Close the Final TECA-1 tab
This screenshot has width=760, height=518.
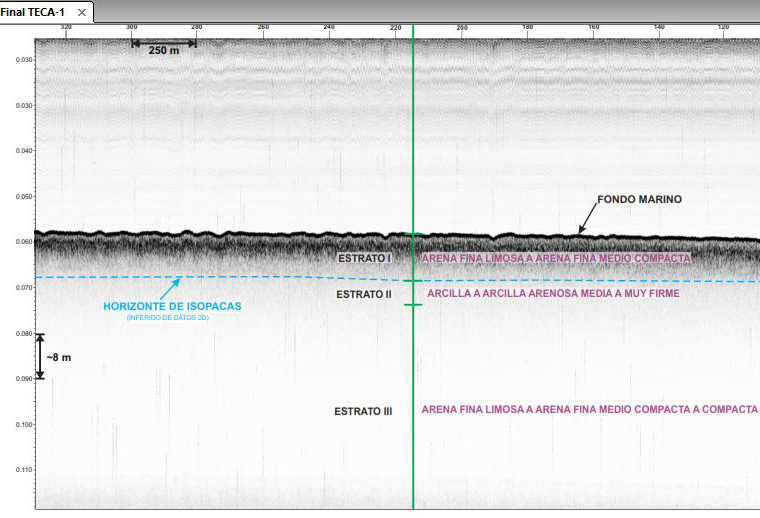[x=82, y=13]
